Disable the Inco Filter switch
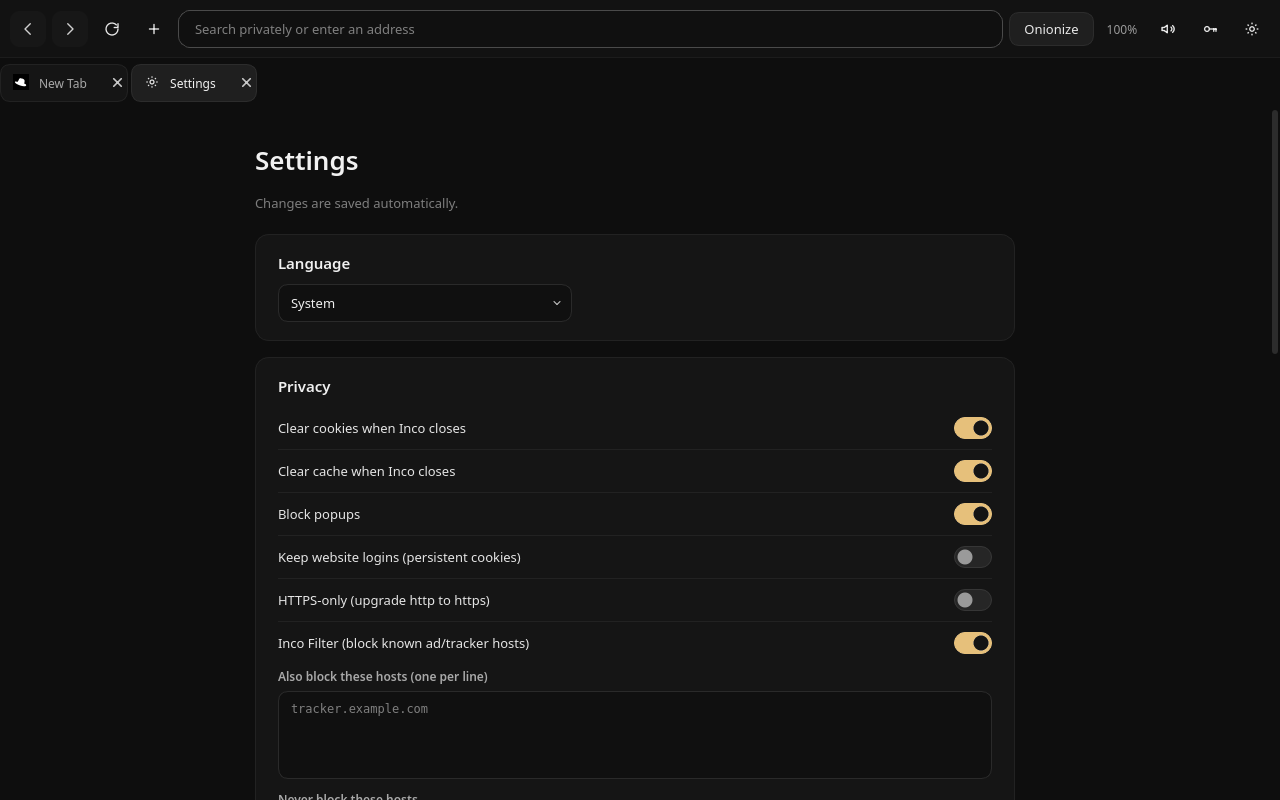This screenshot has height=800, width=1280. pyautogui.click(x=973, y=643)
